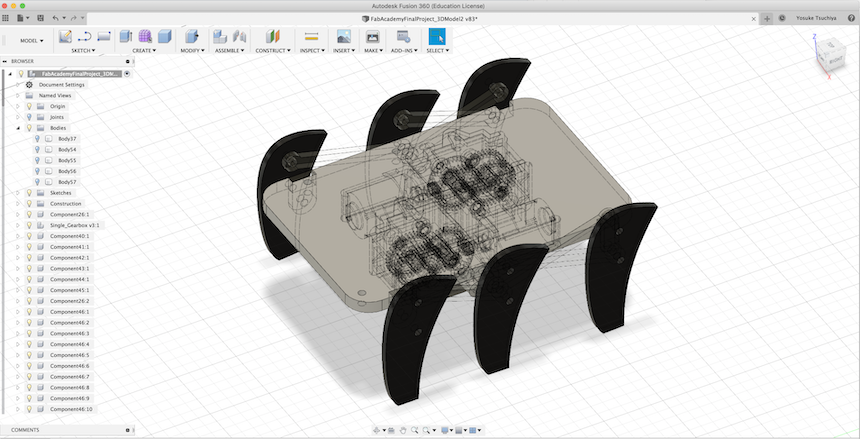Click the Insert image icon

click(343, 36)
